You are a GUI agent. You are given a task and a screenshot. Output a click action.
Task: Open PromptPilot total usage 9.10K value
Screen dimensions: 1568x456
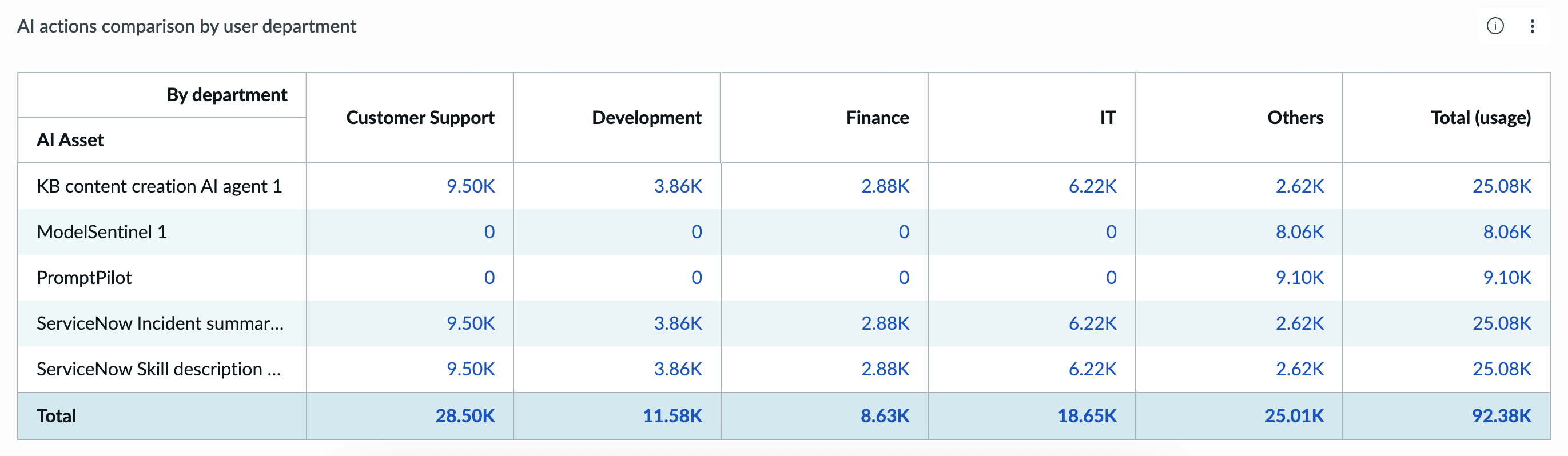(x=1506, y=277)
